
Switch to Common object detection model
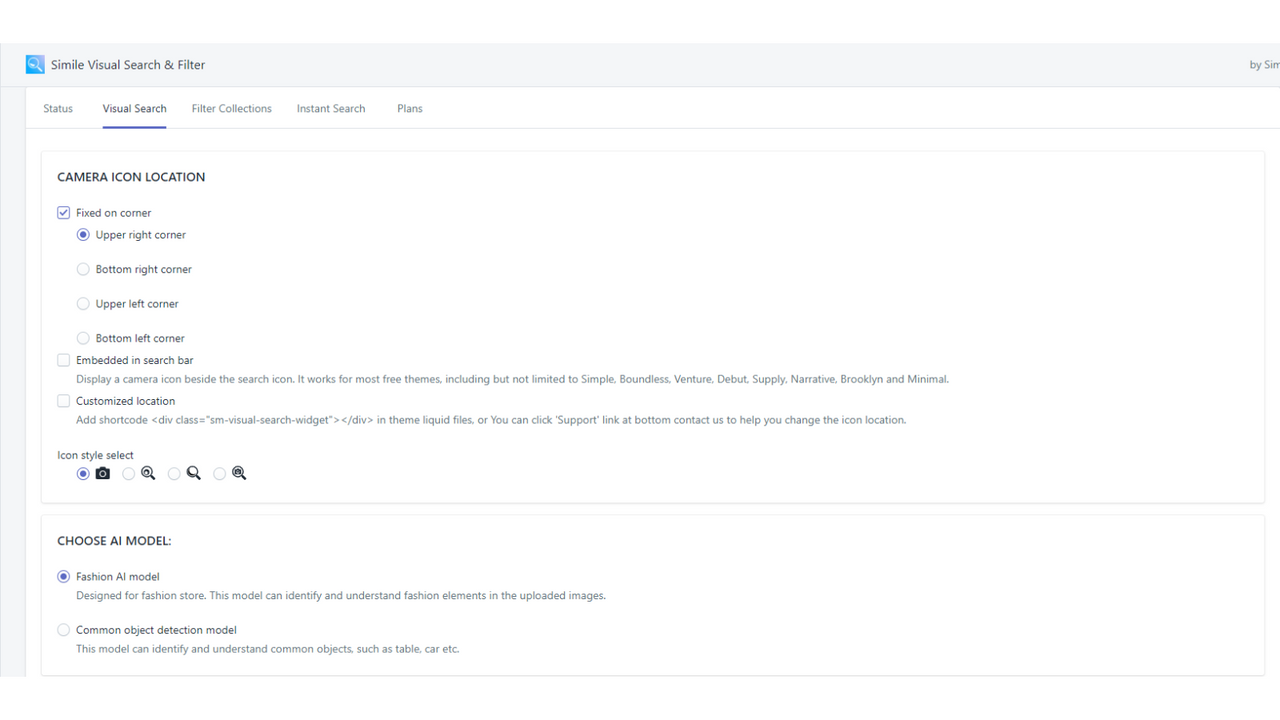(63, 629)
